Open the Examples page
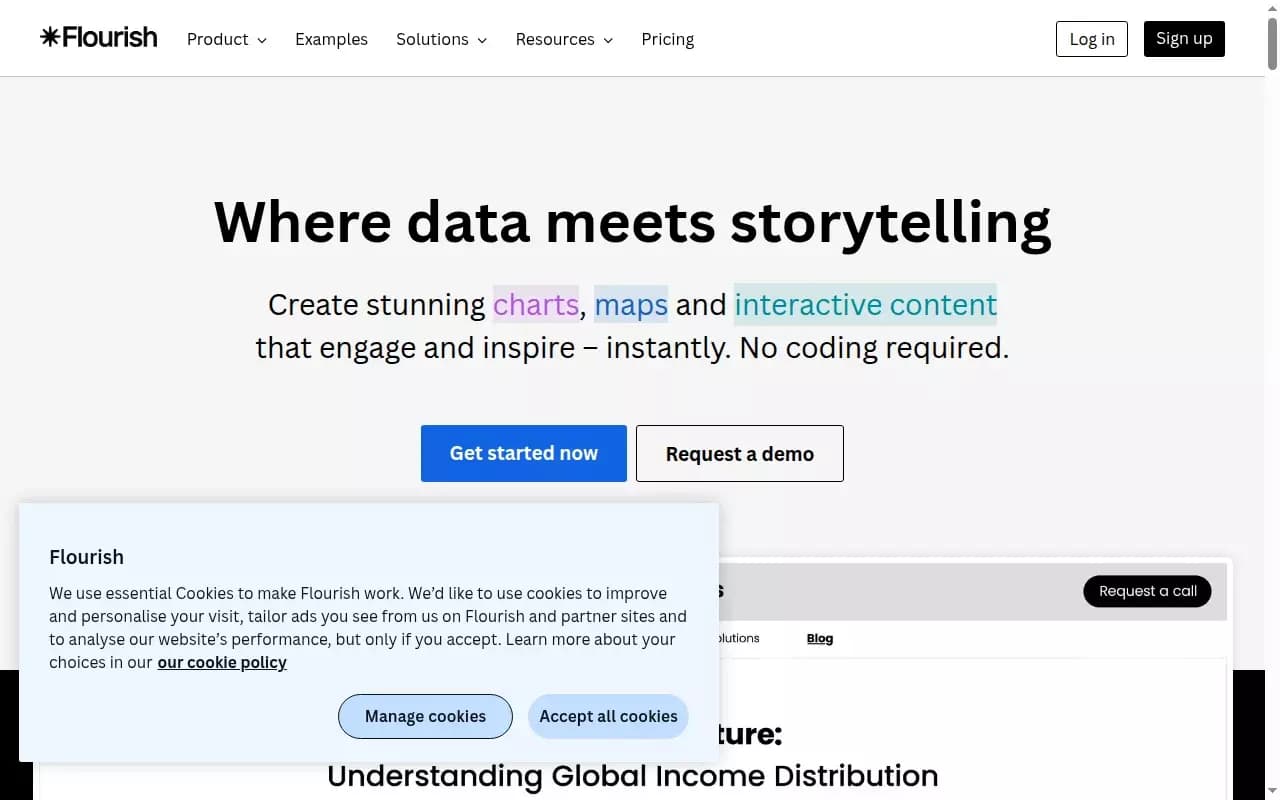Screen dimensions: 1280x800 click(331, 39)
